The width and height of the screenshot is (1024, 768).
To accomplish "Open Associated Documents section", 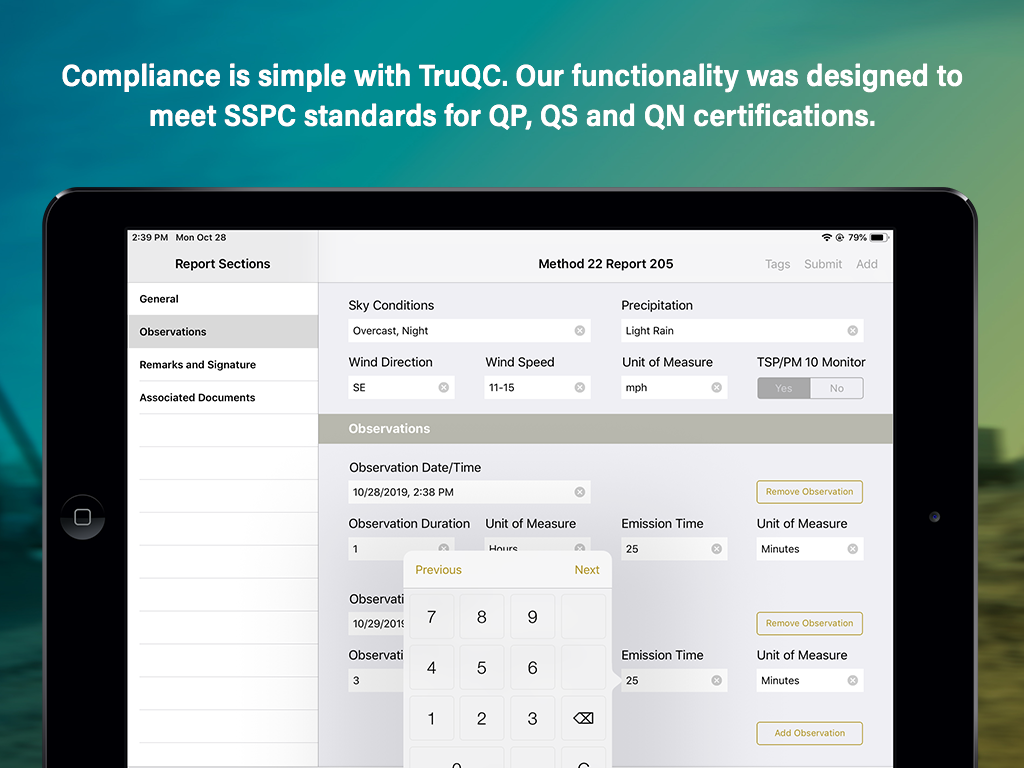I will pyautogui.click(x=223, y=397).
